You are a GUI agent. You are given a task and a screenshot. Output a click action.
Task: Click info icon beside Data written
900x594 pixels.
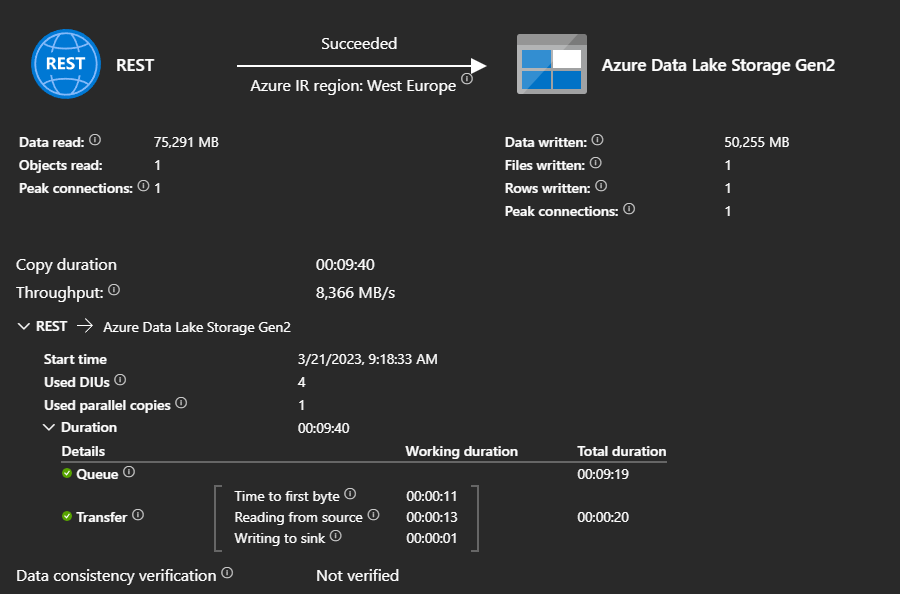[598, 139]
